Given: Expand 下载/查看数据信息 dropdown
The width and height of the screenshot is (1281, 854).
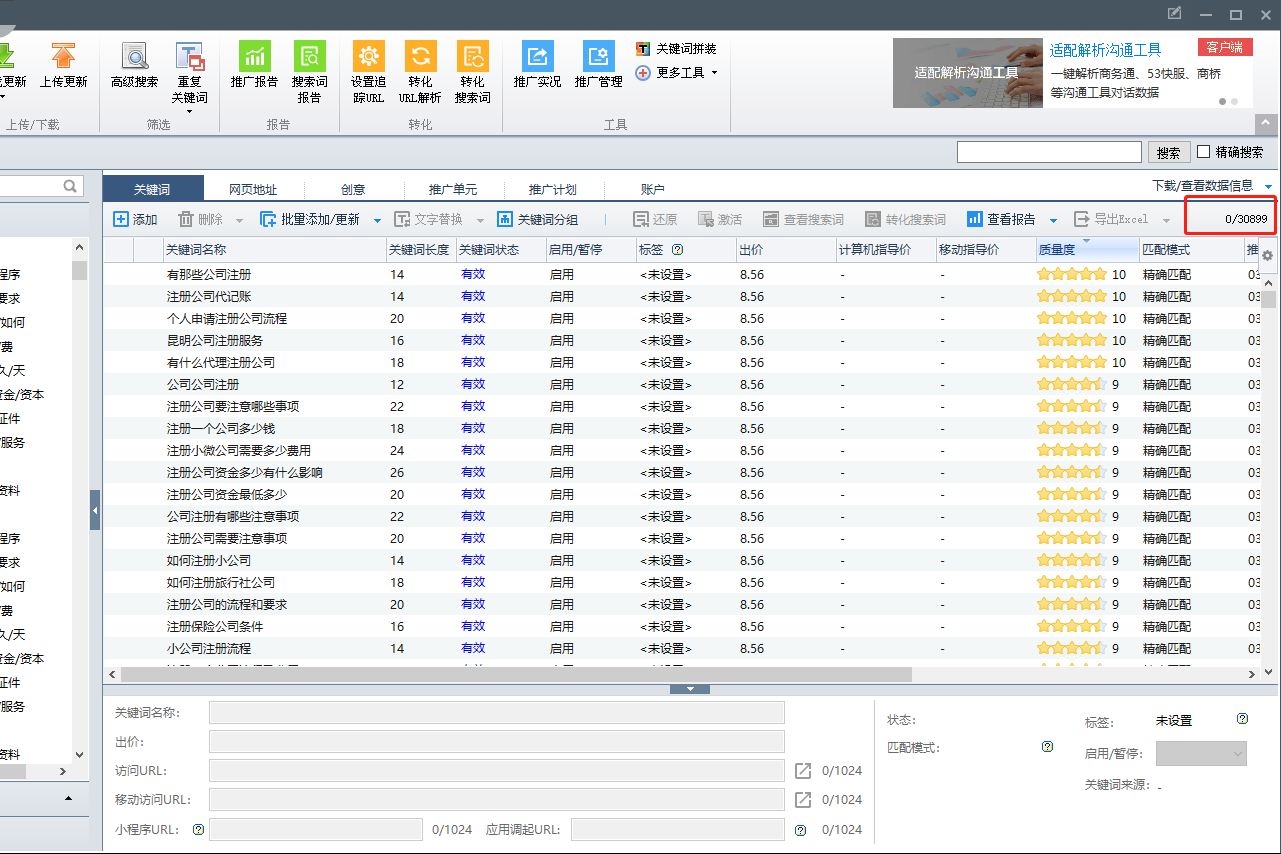Looking at the screenshot, I should [x=1268, y=187].
